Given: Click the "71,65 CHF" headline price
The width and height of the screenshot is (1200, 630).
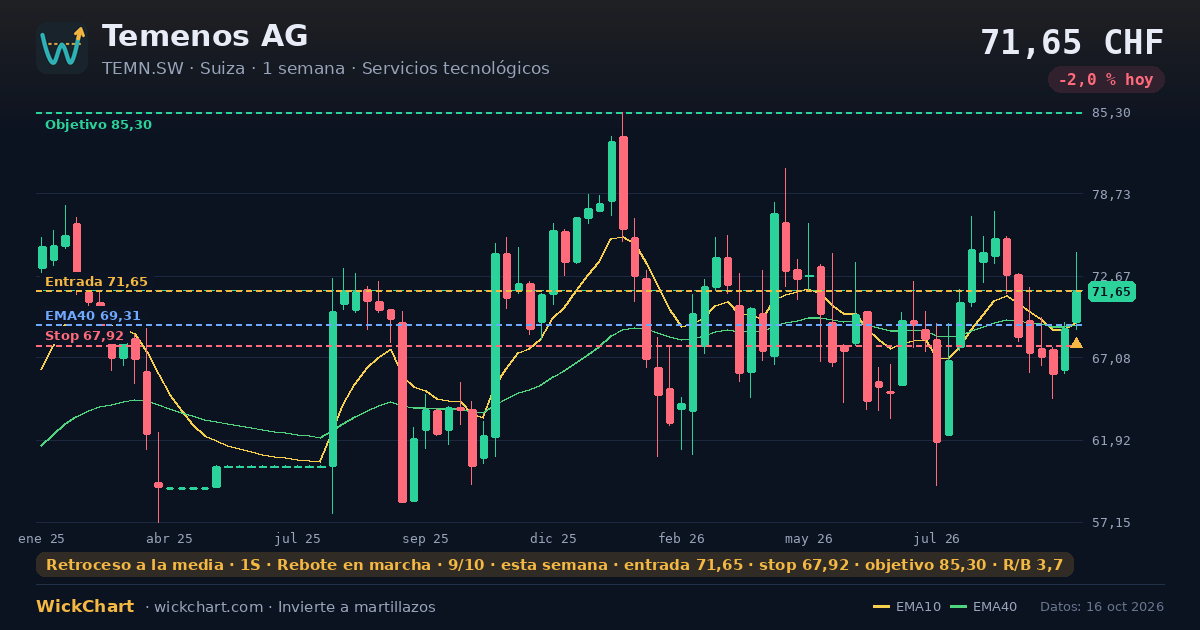Looking at the screenshot, I should tap(1072, 42).
